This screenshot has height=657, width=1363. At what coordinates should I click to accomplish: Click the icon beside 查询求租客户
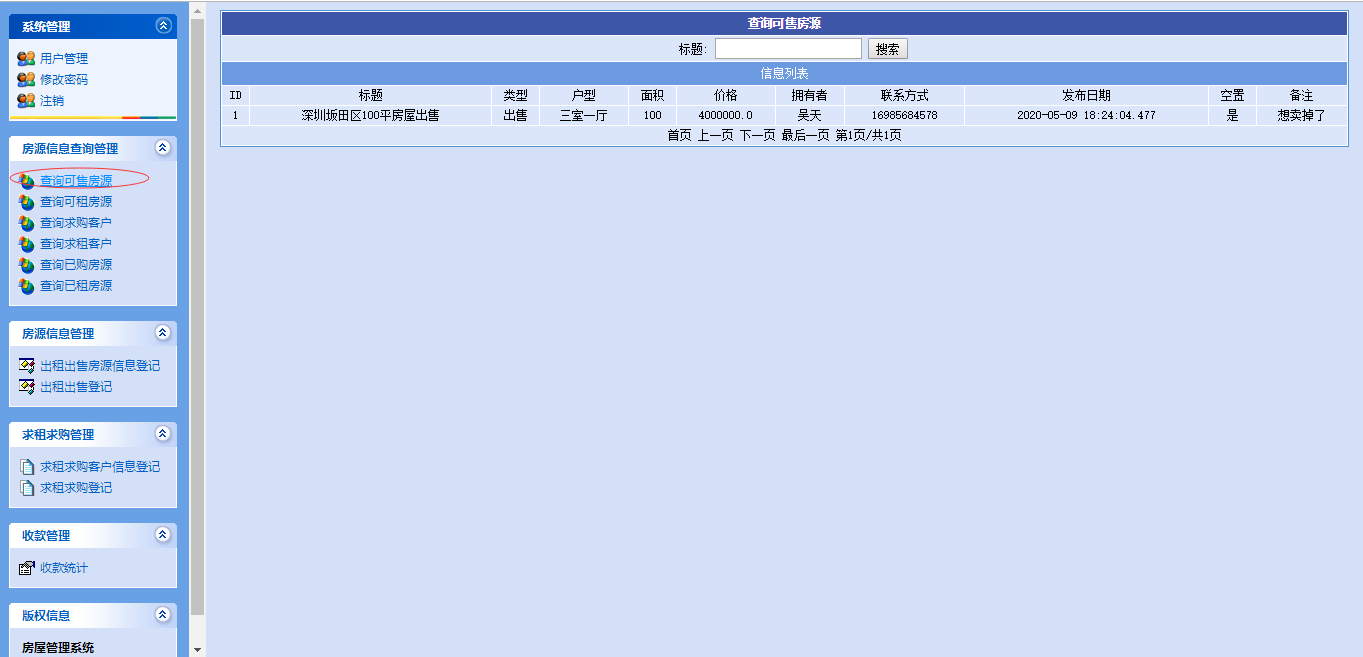click(26, 244)
